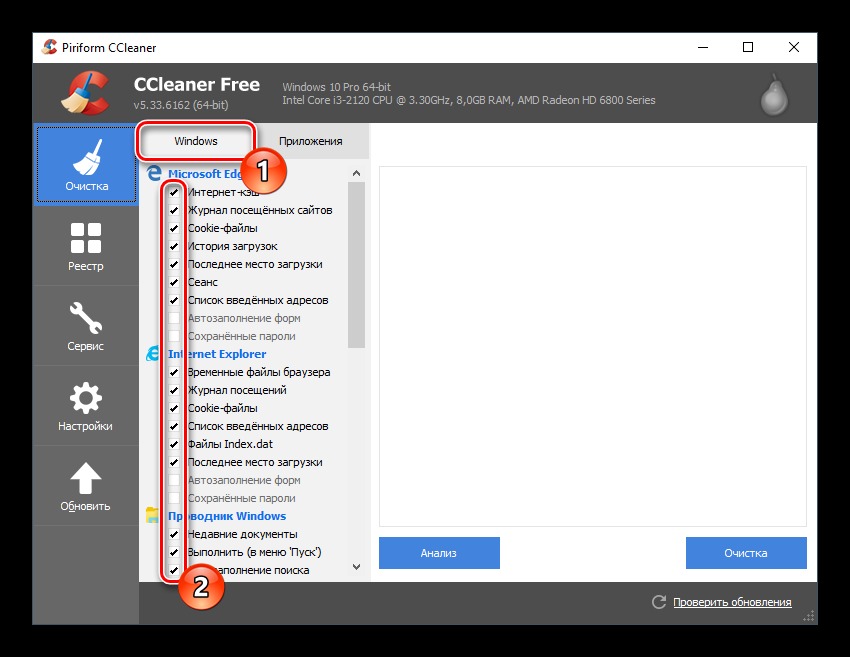Switch to the Windows tab
Viewport: 850px width, 657px height.
pos(195,141)
